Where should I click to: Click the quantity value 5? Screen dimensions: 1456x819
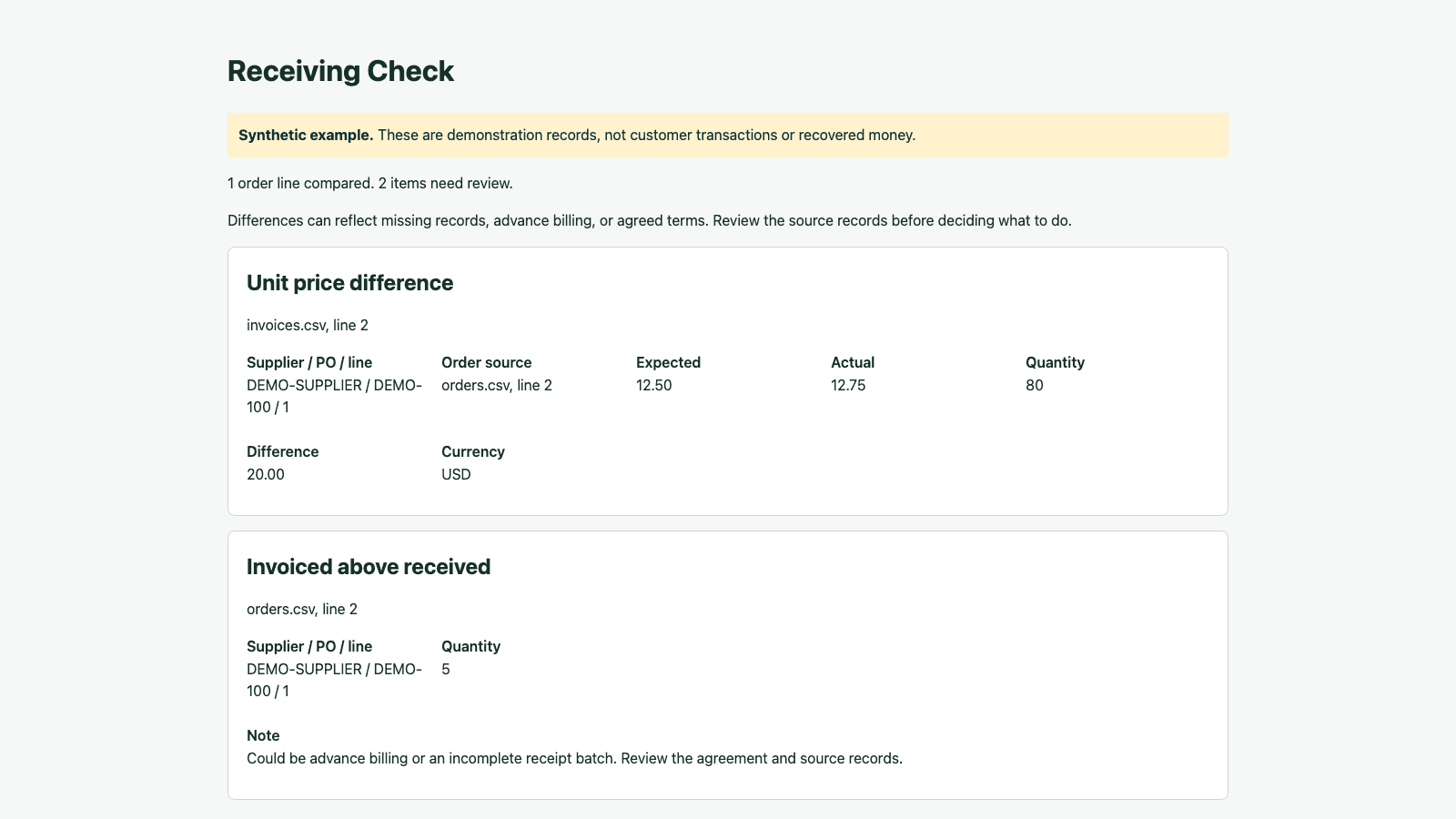coord(446,669)
